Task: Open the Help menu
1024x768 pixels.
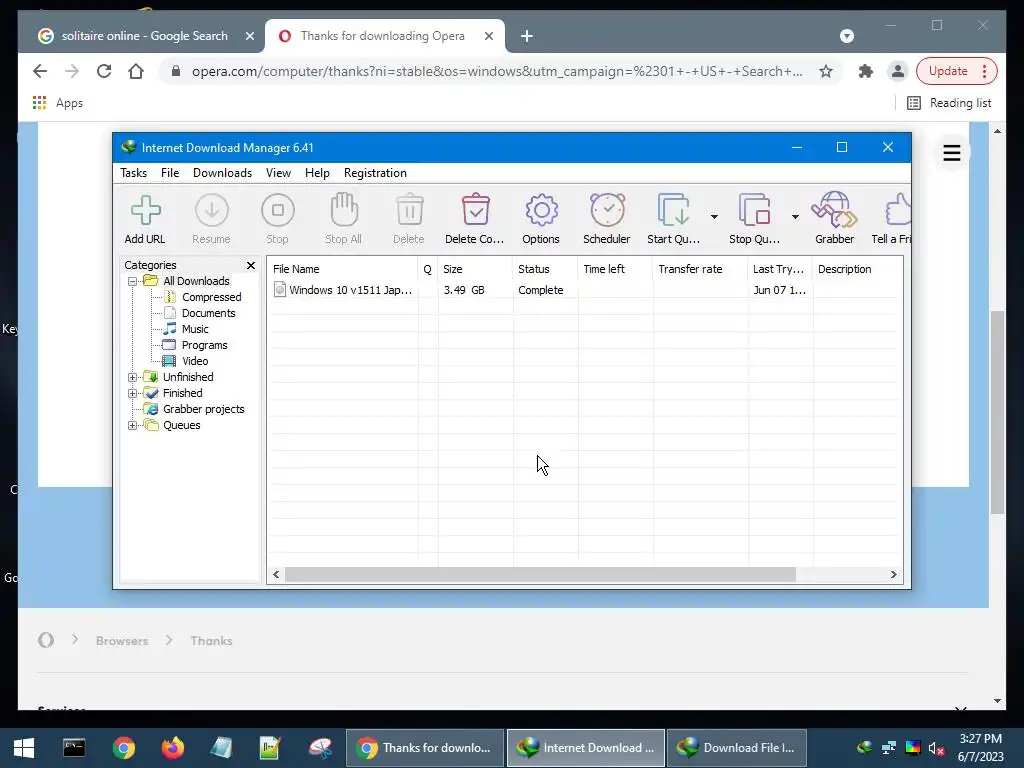Action: click(317, 173)
